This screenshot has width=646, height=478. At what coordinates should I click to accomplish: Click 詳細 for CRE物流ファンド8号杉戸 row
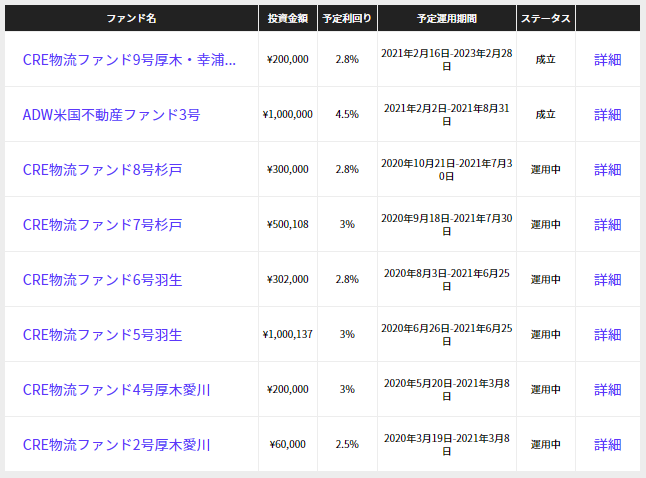(x=608, y=170)
